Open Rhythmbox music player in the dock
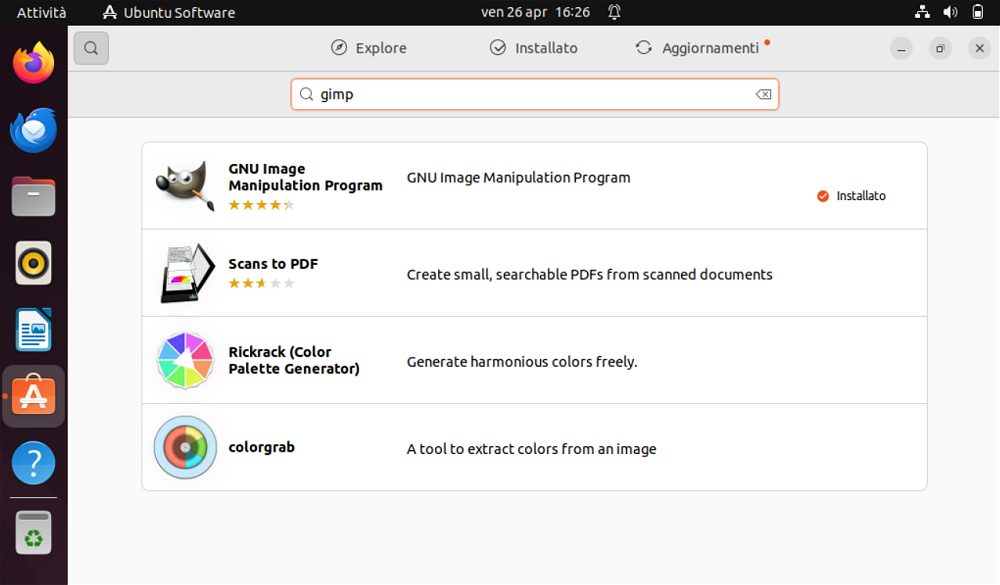This screenshot has height=585, width=1000. point(34,263)
